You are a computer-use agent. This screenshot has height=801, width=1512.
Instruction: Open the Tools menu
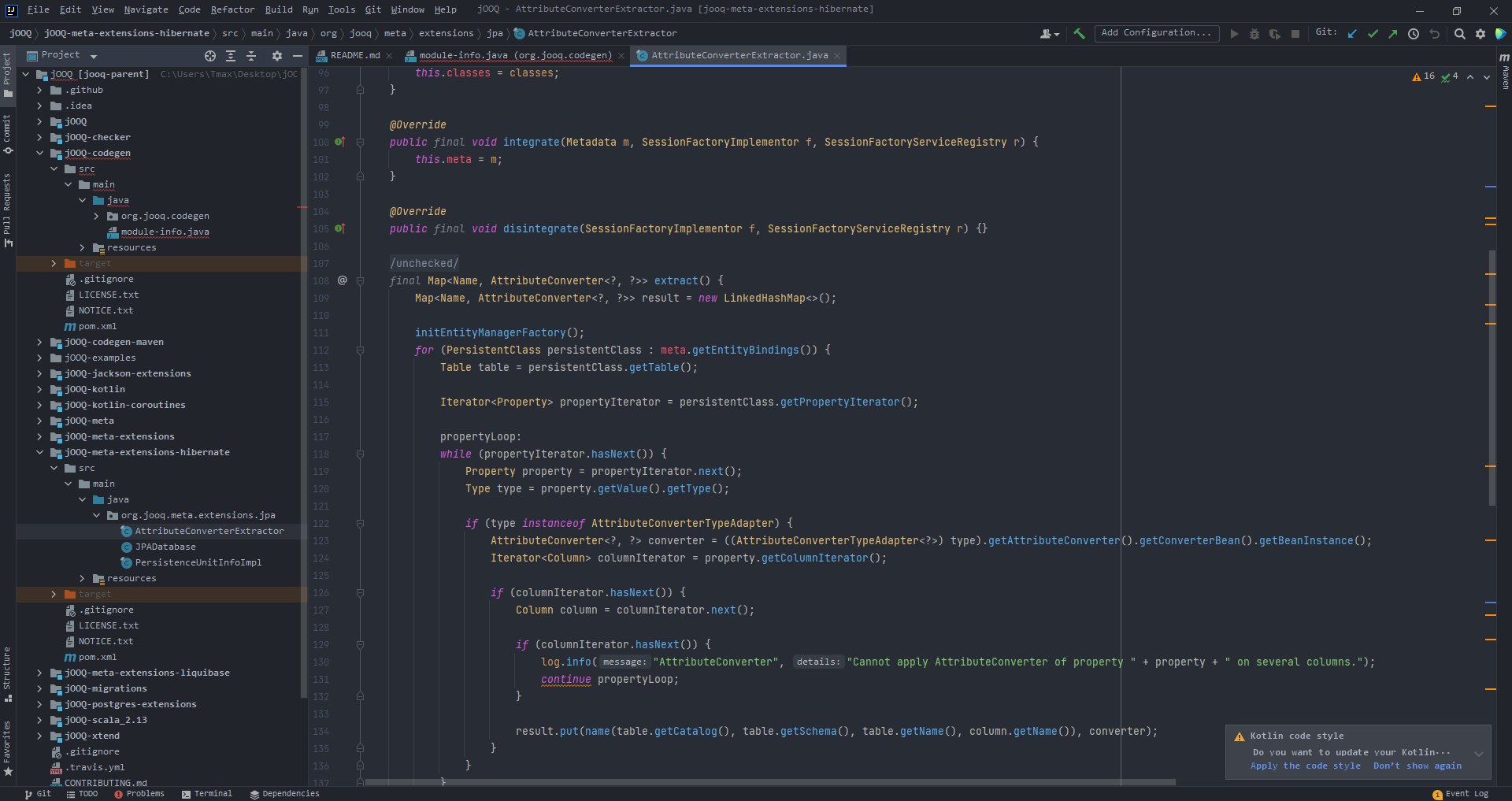coord(342,9)
